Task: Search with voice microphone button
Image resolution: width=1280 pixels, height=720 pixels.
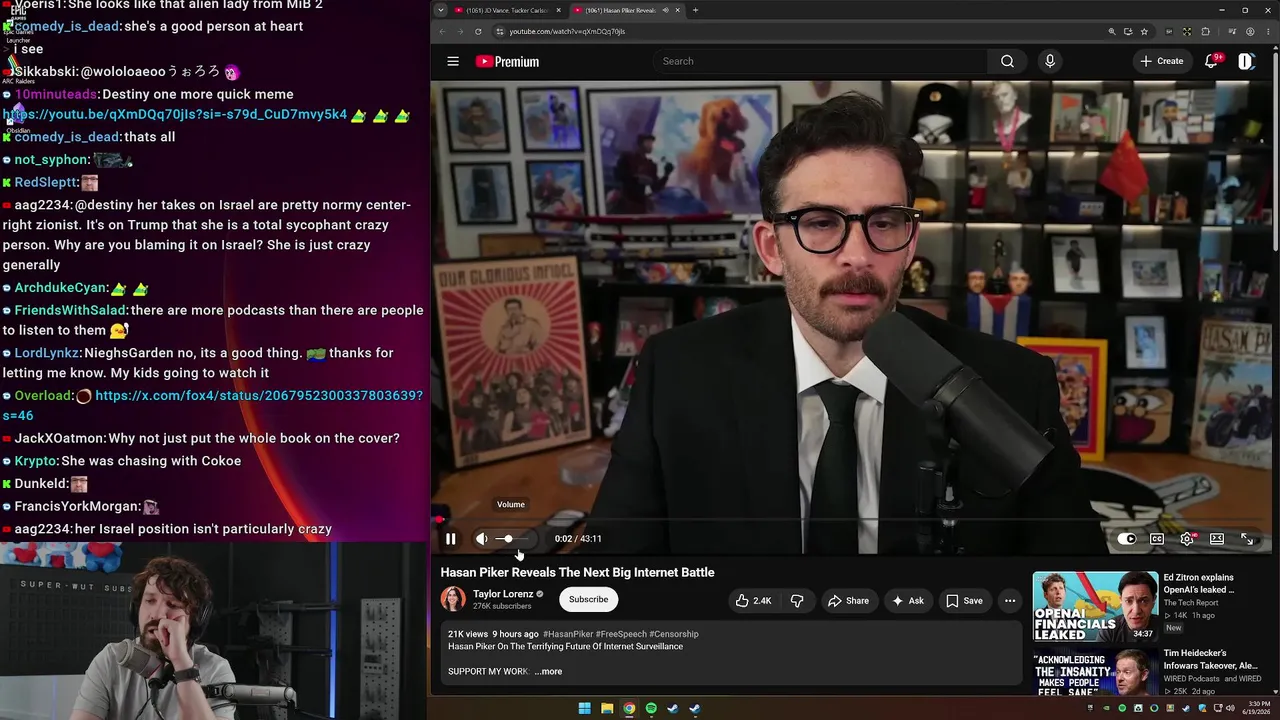Action: click(1049, 61)
